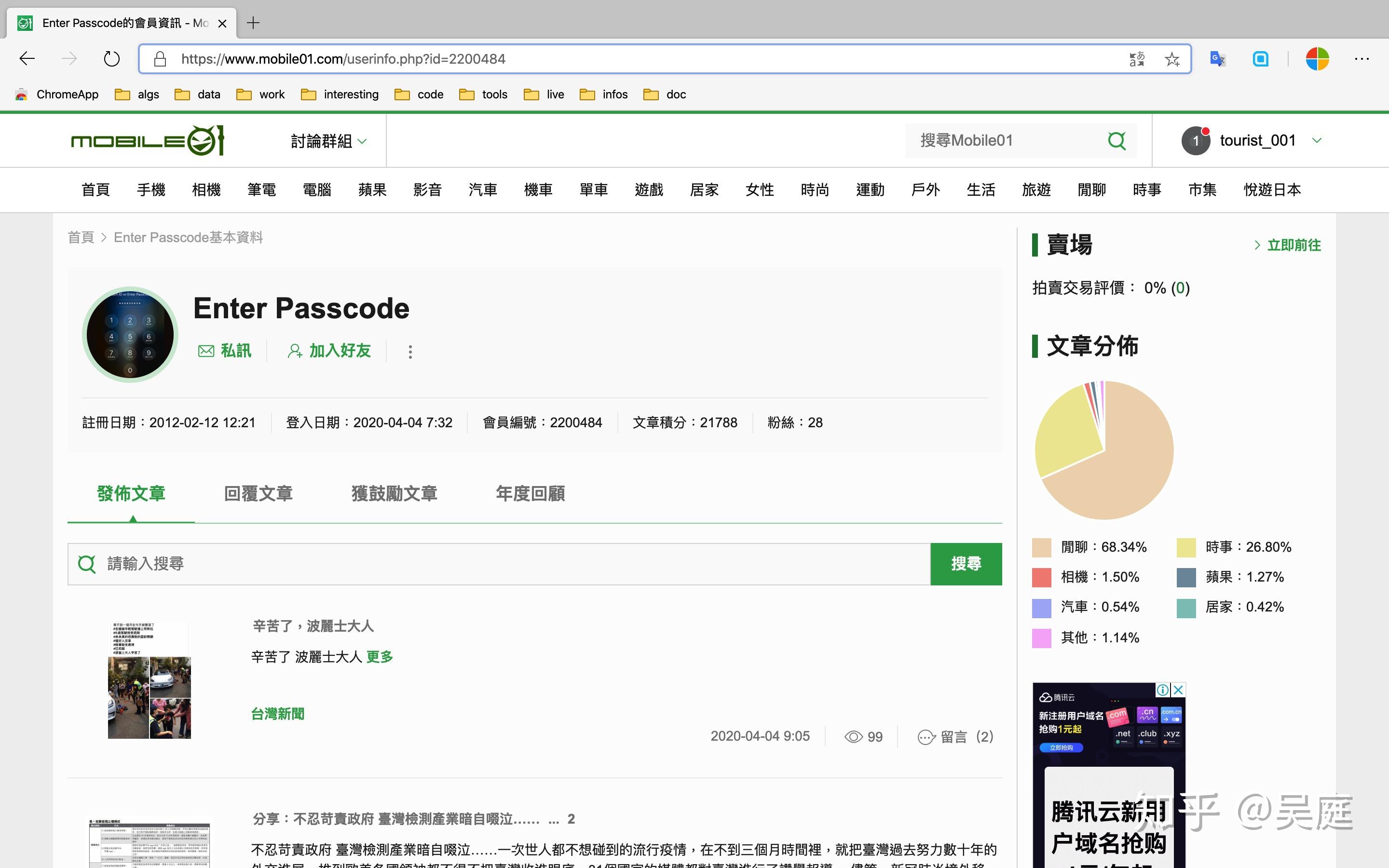This screenshot has height=868, width=1389.
Task: Click the magnifier in the Mobile01 search bar
Action: [x=1117, y=140]
